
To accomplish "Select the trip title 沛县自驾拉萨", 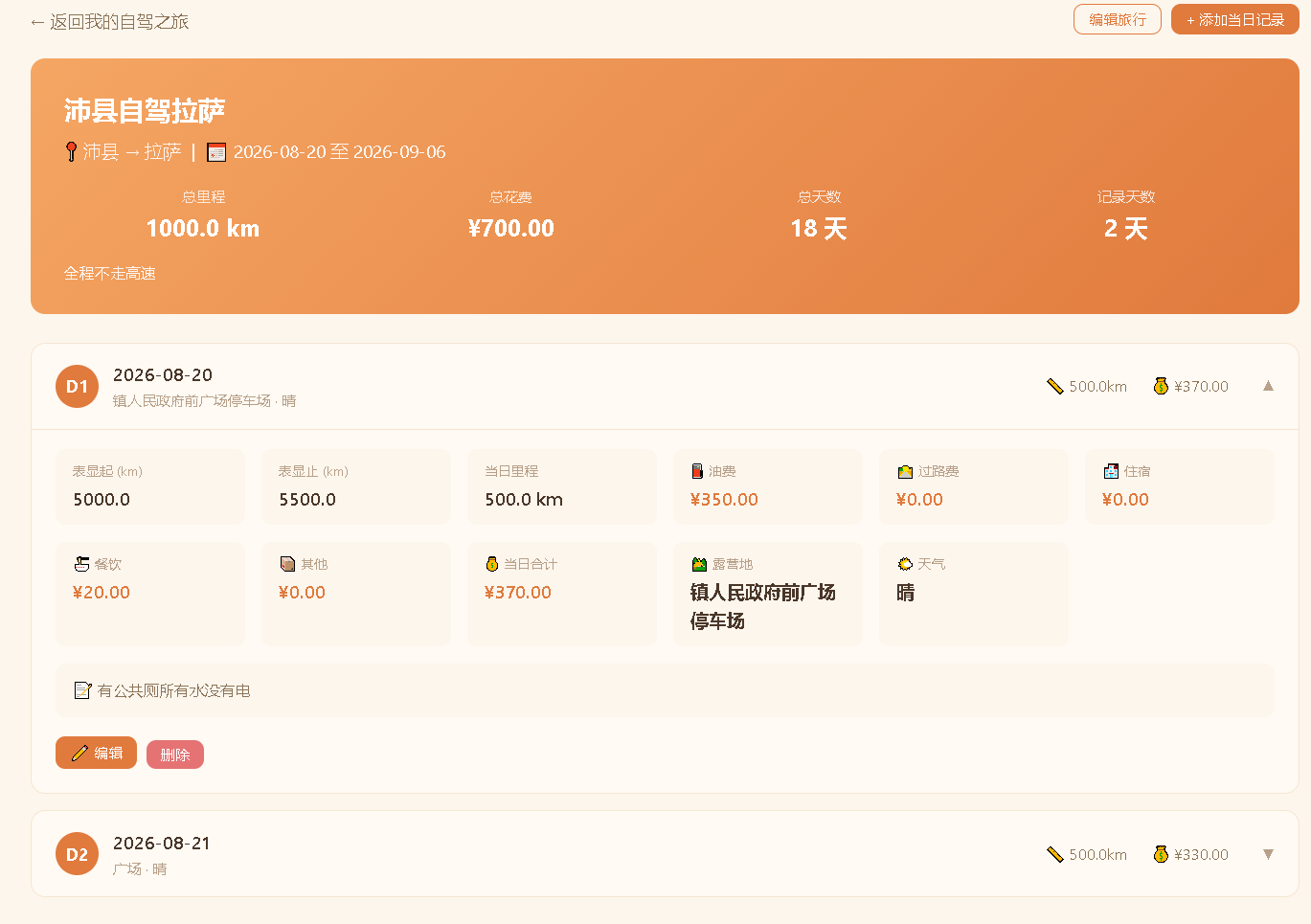I will (x=145, y=111).
